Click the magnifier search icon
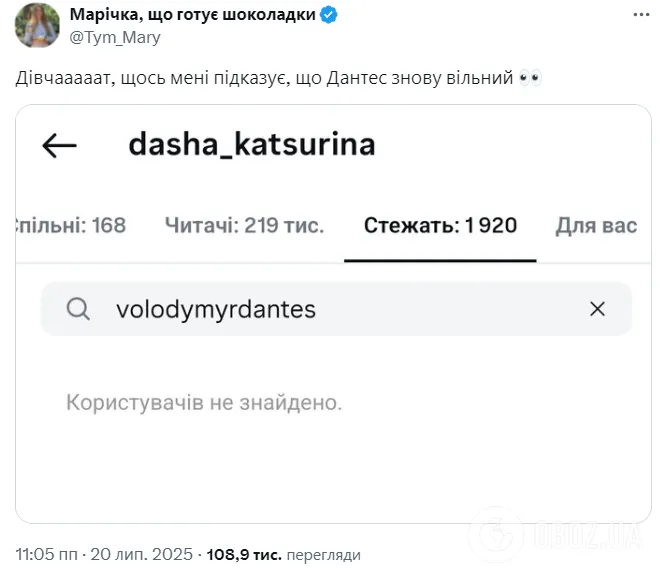The image size is (660, 578). pos(78,309)
